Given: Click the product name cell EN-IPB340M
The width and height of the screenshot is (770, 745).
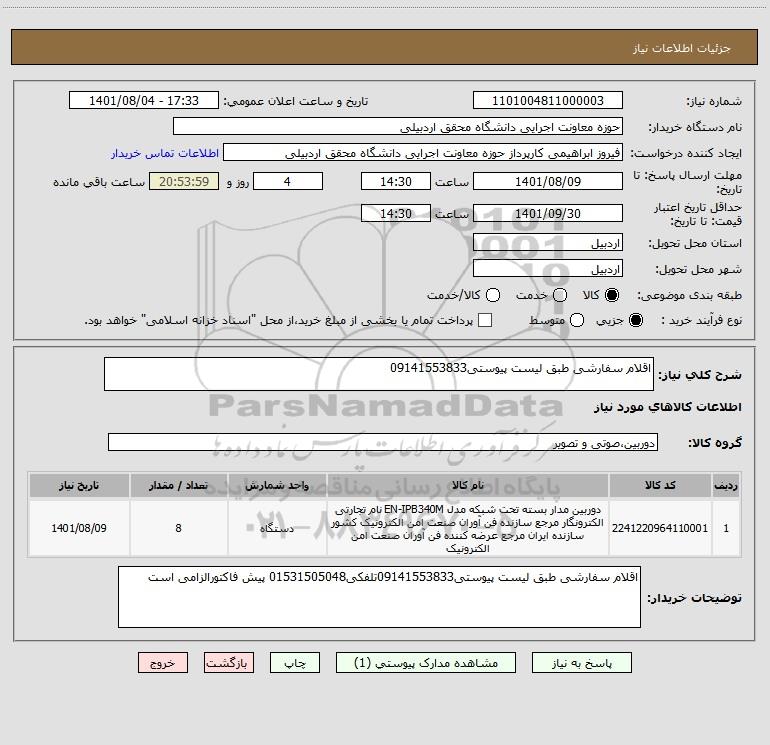Looking at the screenshot, I should [x=468, y=528].
